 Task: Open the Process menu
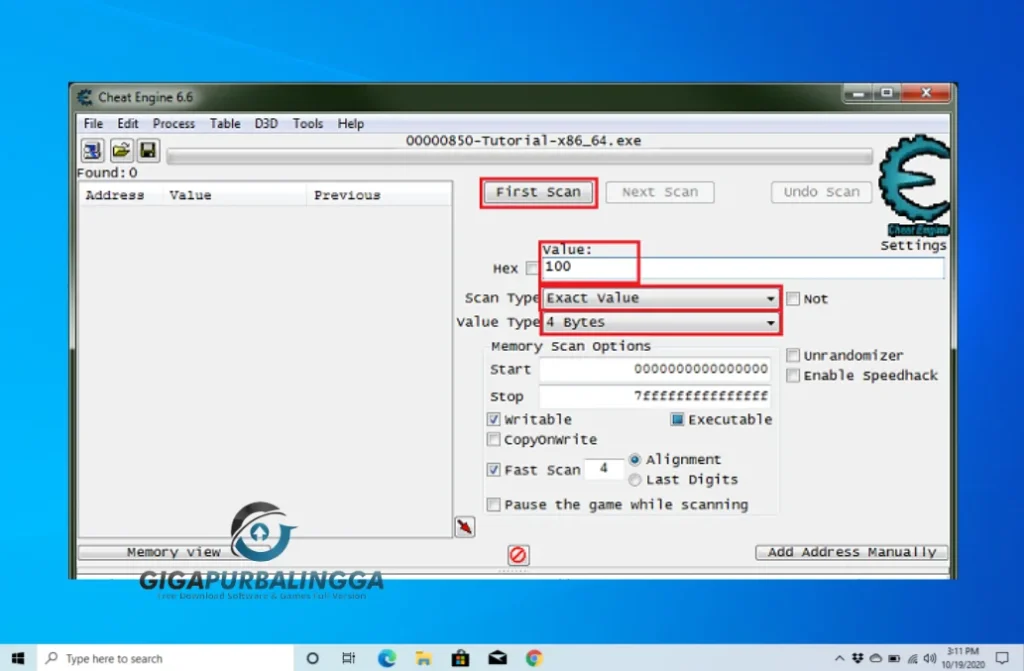coord(174,123)
